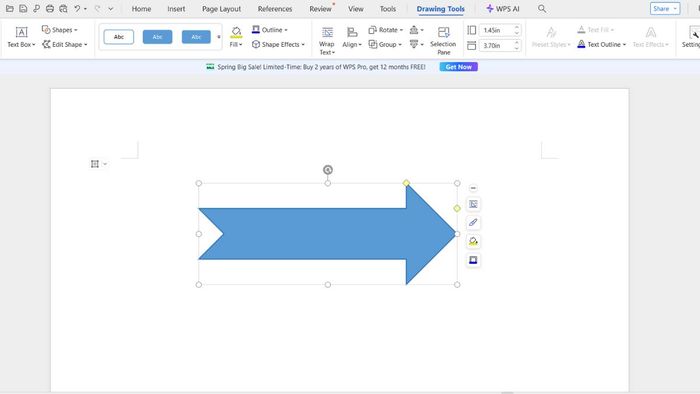
Task: Insert a Text Box
Action: (21, 37)
